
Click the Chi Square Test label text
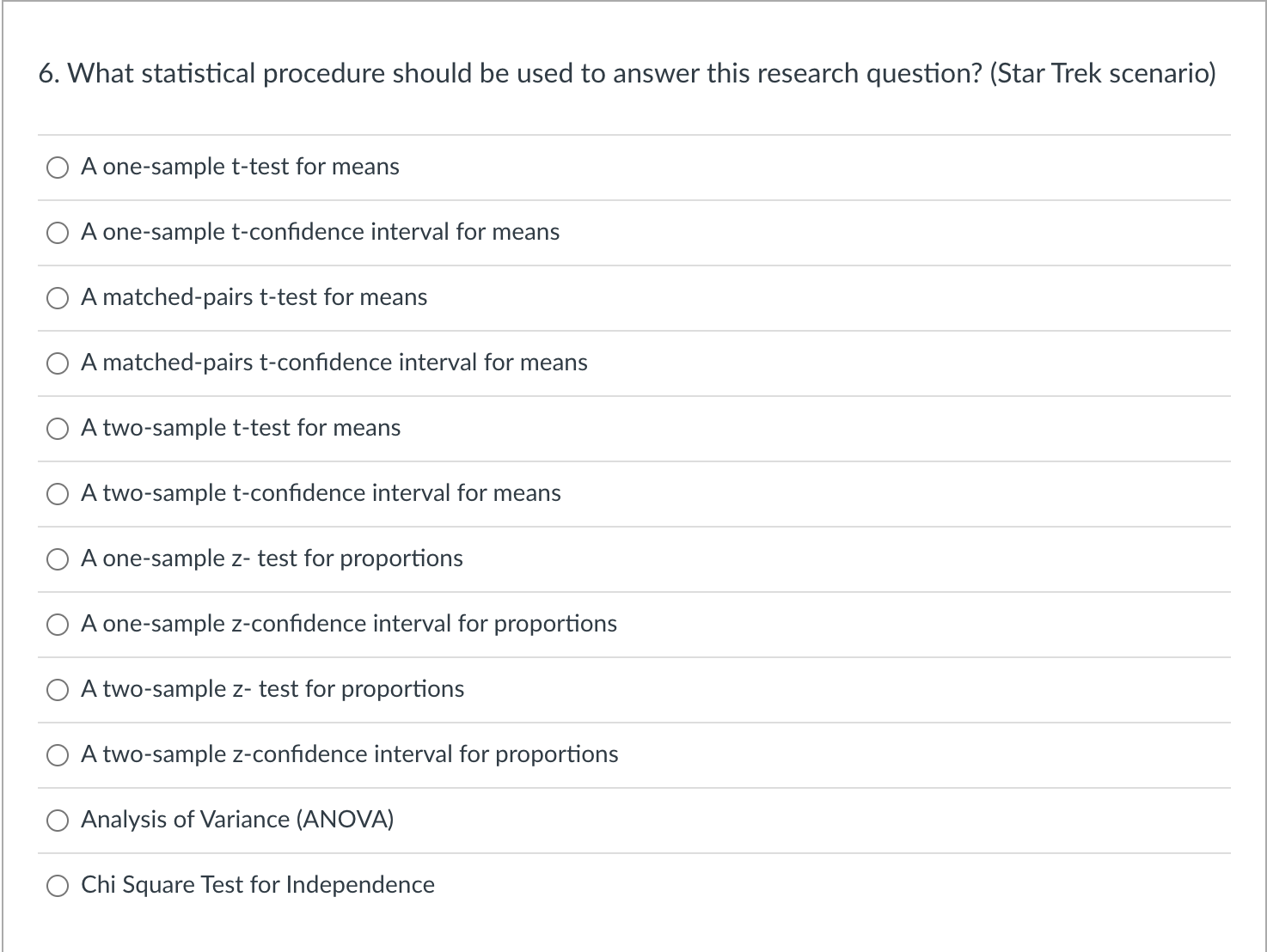[257, 886]
